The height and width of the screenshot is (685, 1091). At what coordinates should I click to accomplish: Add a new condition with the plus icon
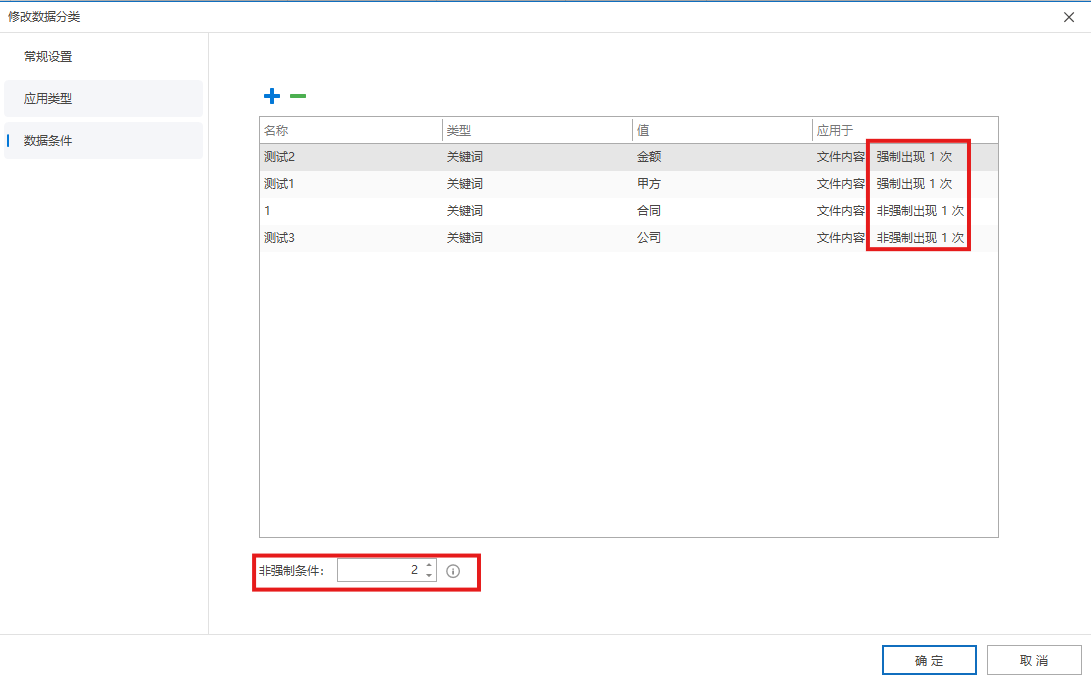[x=272, y=96]
